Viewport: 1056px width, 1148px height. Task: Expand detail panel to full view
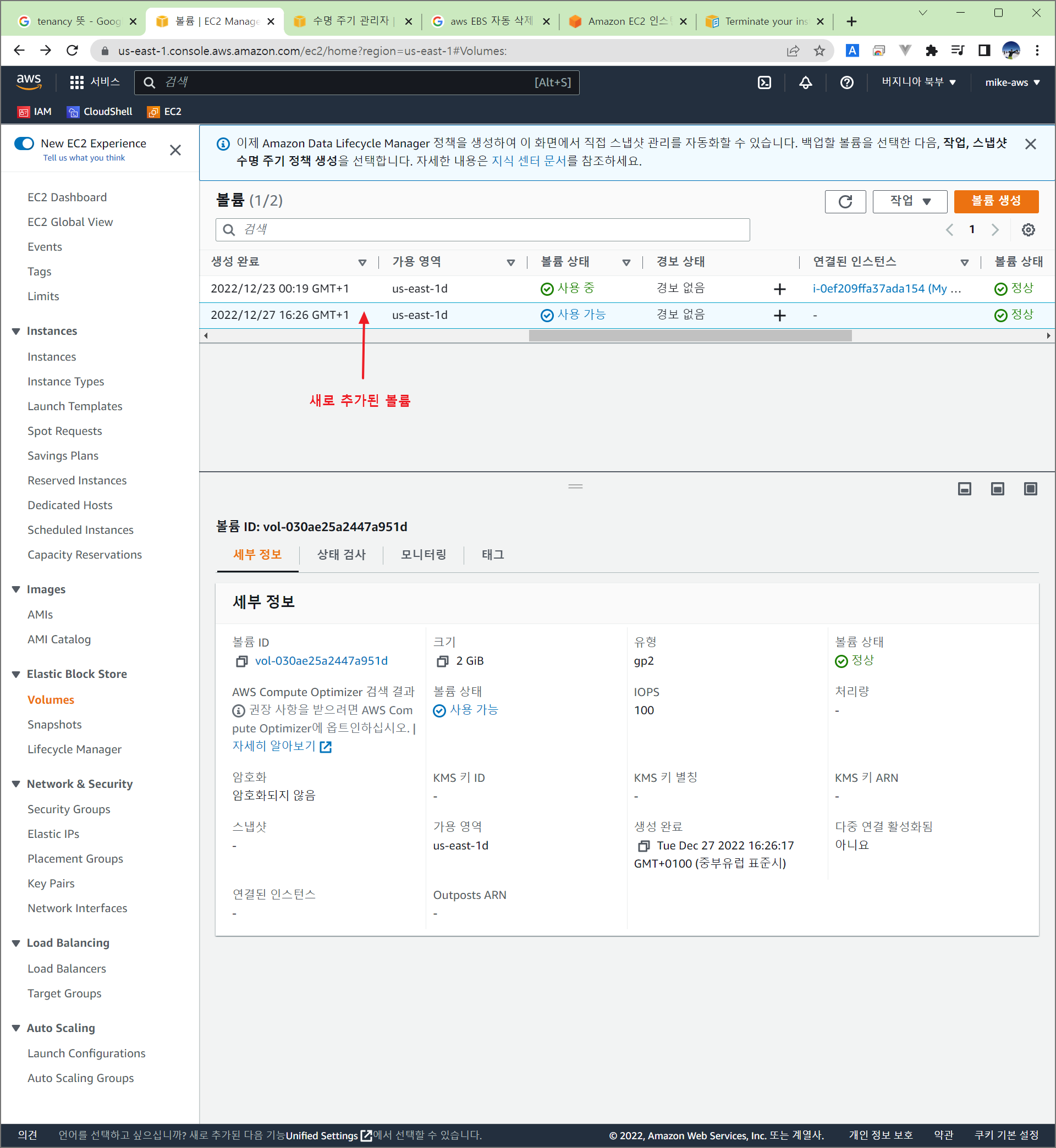click(x=1030, y=489)
